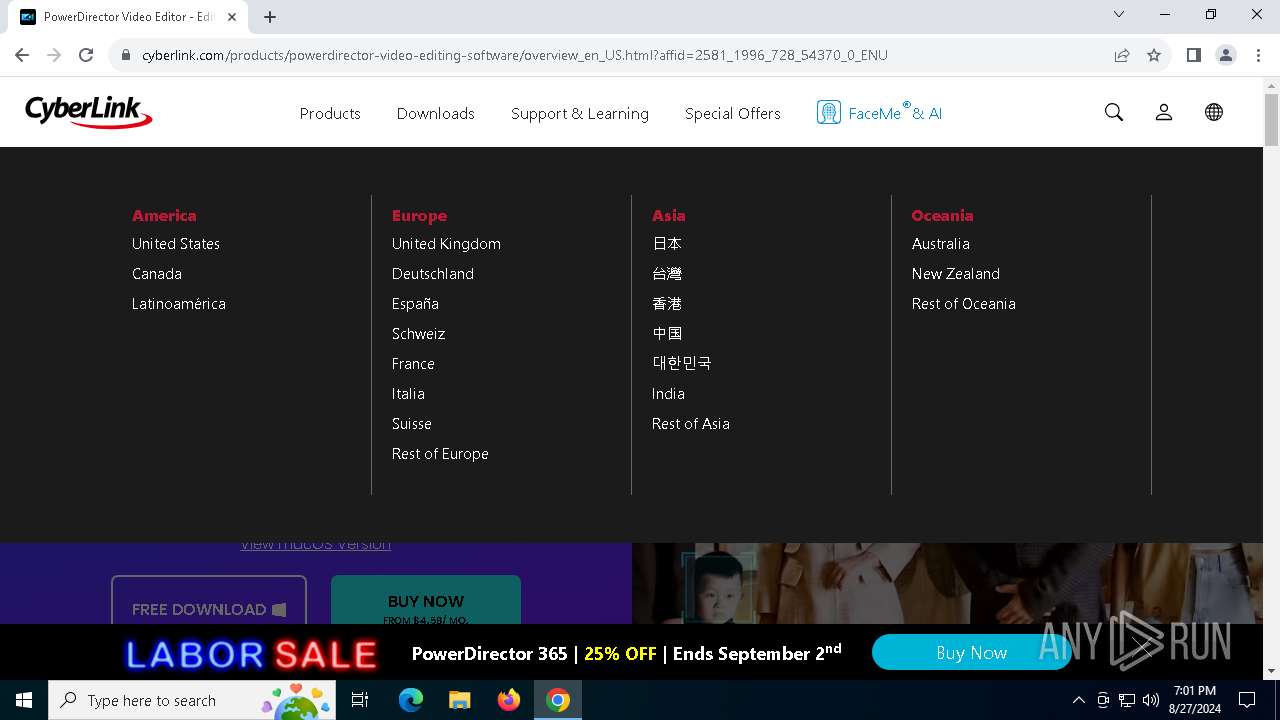Select India region
The width and height of the screenshot is (1280, 720).
point(668,394)
